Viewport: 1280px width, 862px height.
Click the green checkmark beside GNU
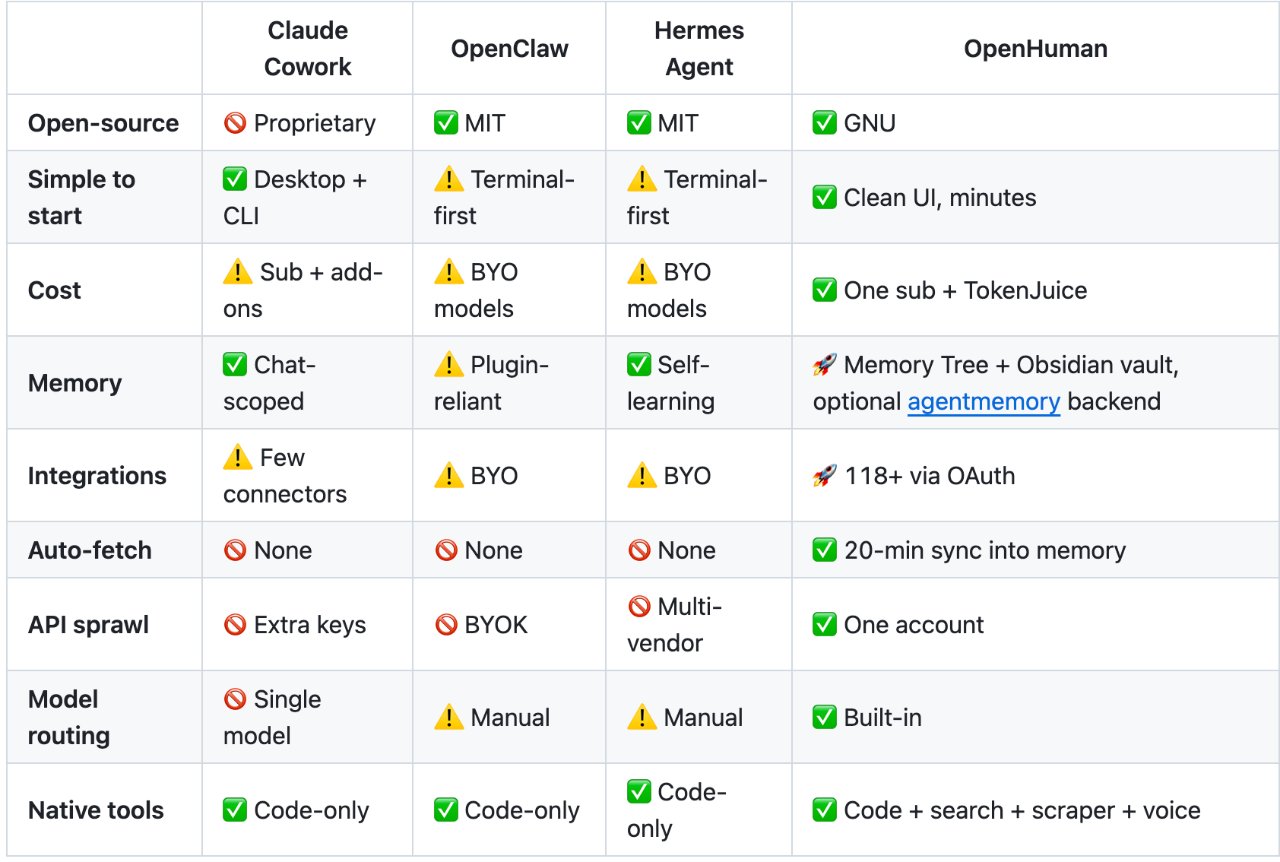coord(825,124)
